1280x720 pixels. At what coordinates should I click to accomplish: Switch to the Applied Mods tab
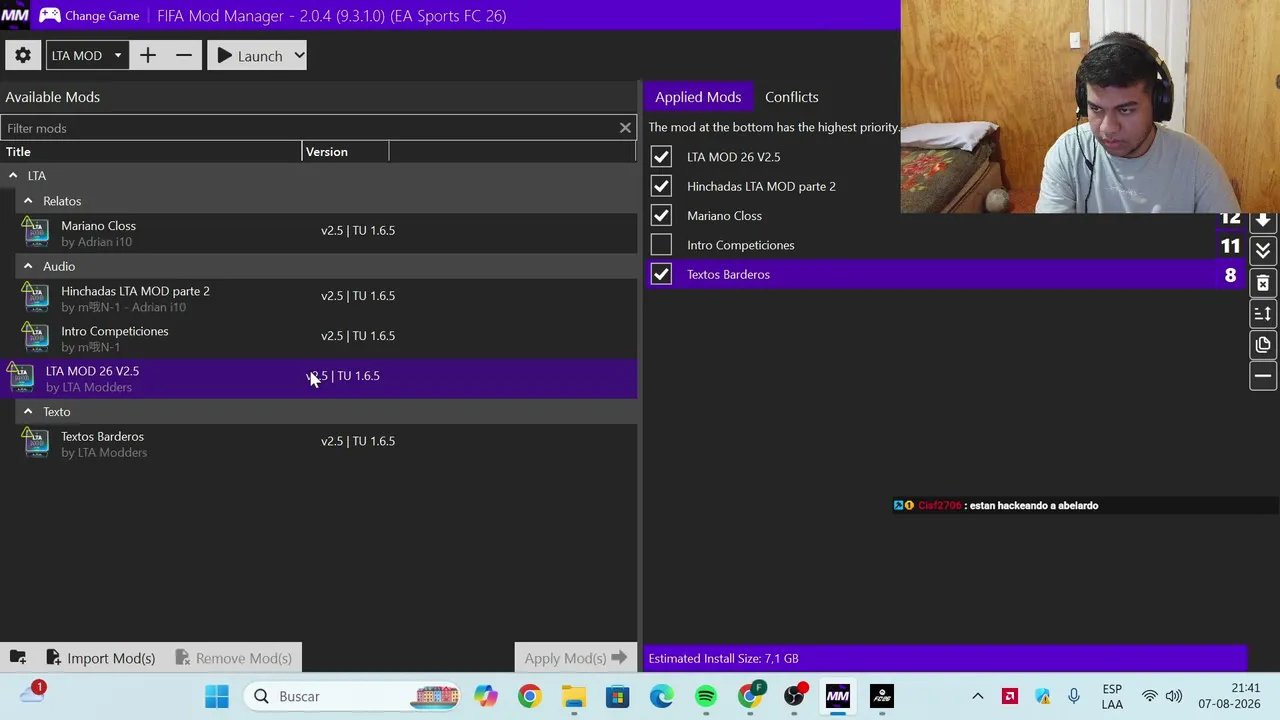coord(698,97)
